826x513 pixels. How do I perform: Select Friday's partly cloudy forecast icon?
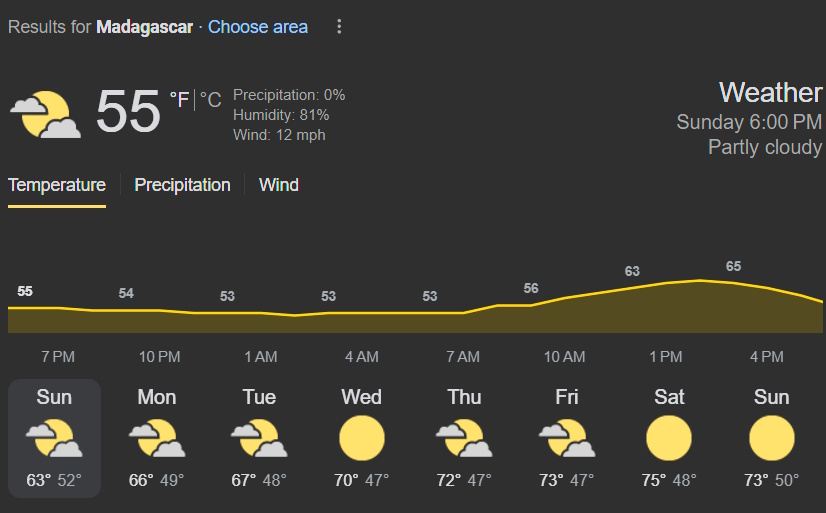pos(567,438)
